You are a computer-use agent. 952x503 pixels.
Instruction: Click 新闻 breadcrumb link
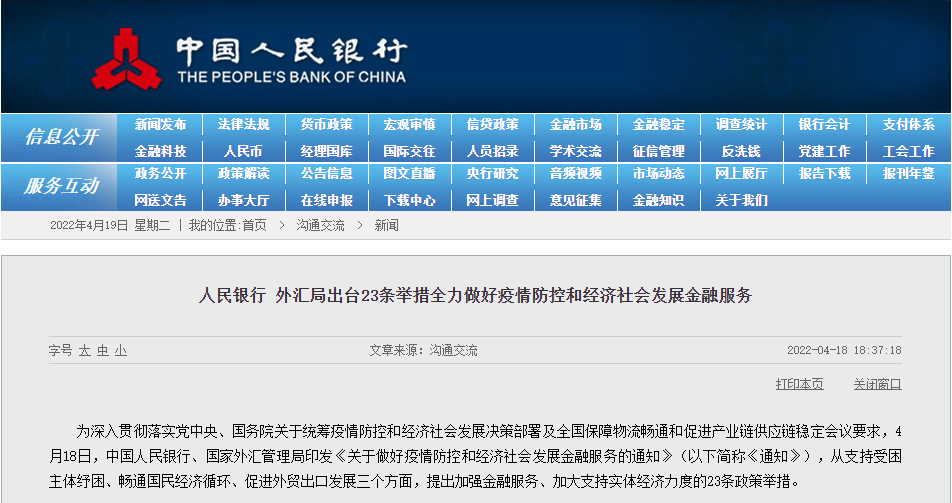click(387, 225)
